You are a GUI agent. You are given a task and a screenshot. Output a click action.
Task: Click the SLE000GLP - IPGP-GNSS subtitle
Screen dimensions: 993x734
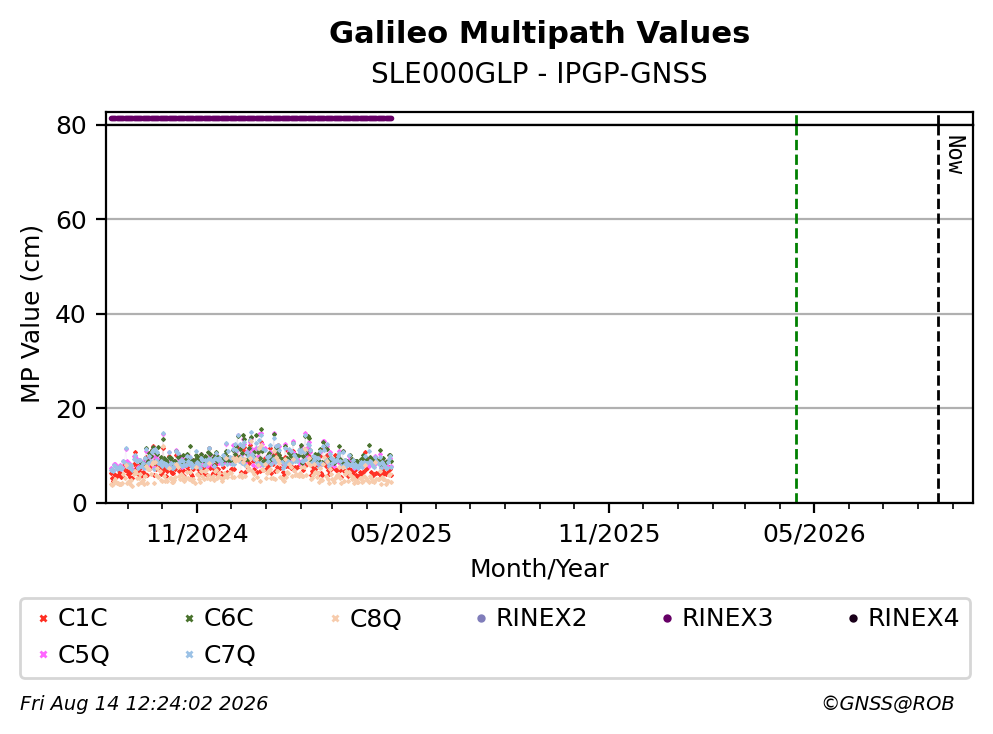click(x=539, y=73)
